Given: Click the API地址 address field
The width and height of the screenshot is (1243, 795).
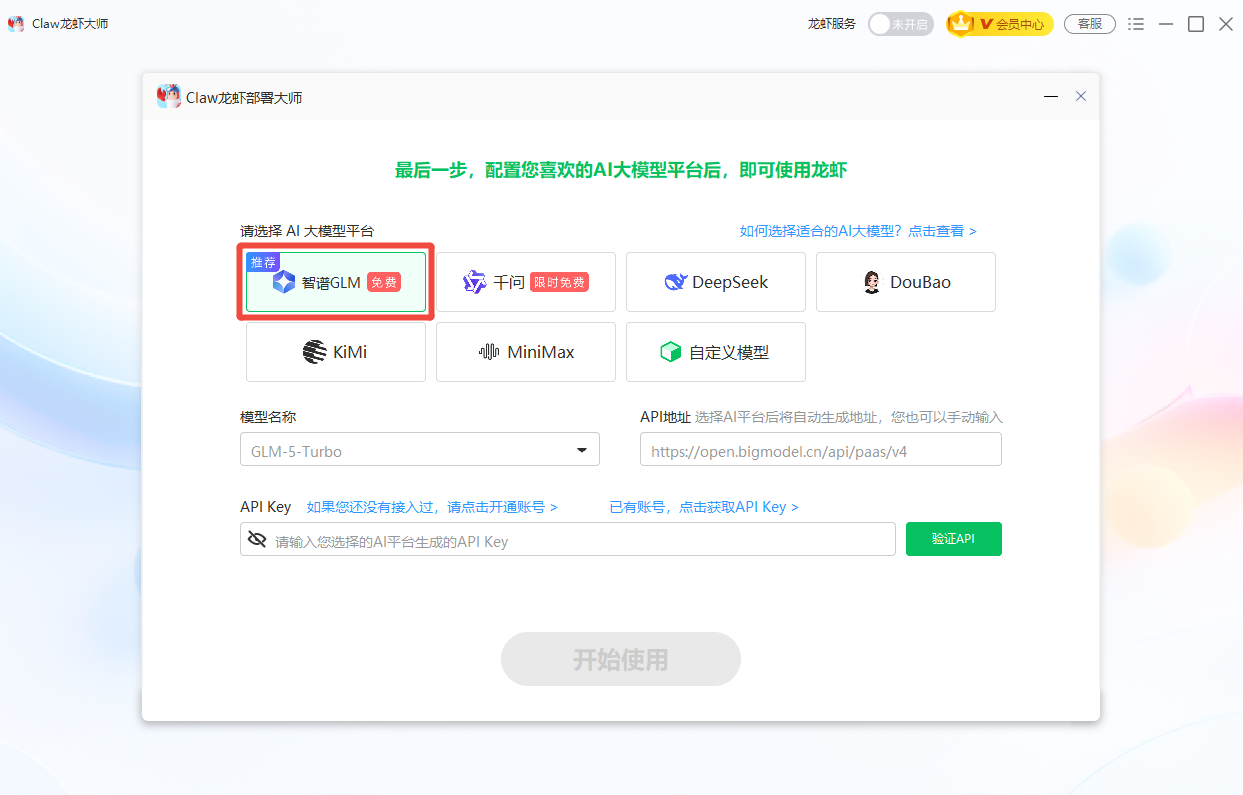Looking at the screenshot, I should tap(820, 449).
